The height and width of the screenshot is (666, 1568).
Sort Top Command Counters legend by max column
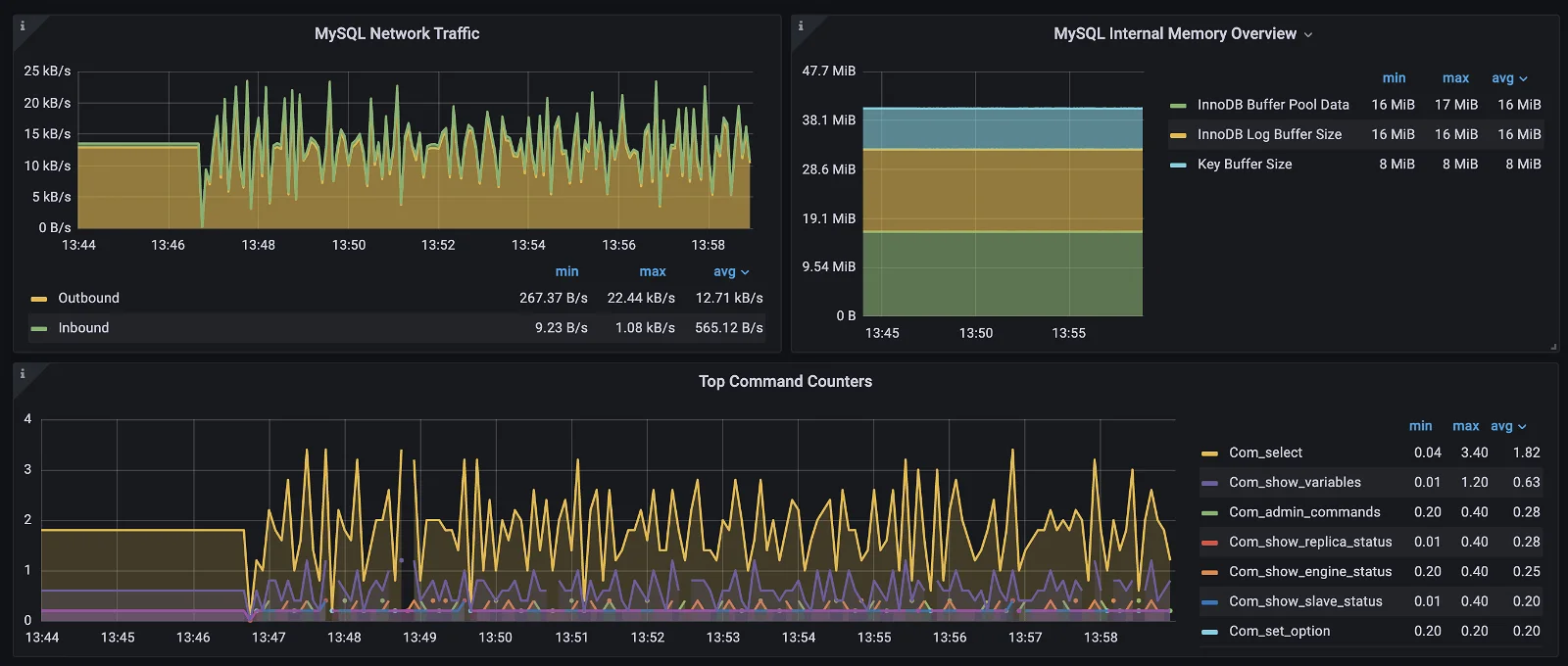pos(1465,426)
